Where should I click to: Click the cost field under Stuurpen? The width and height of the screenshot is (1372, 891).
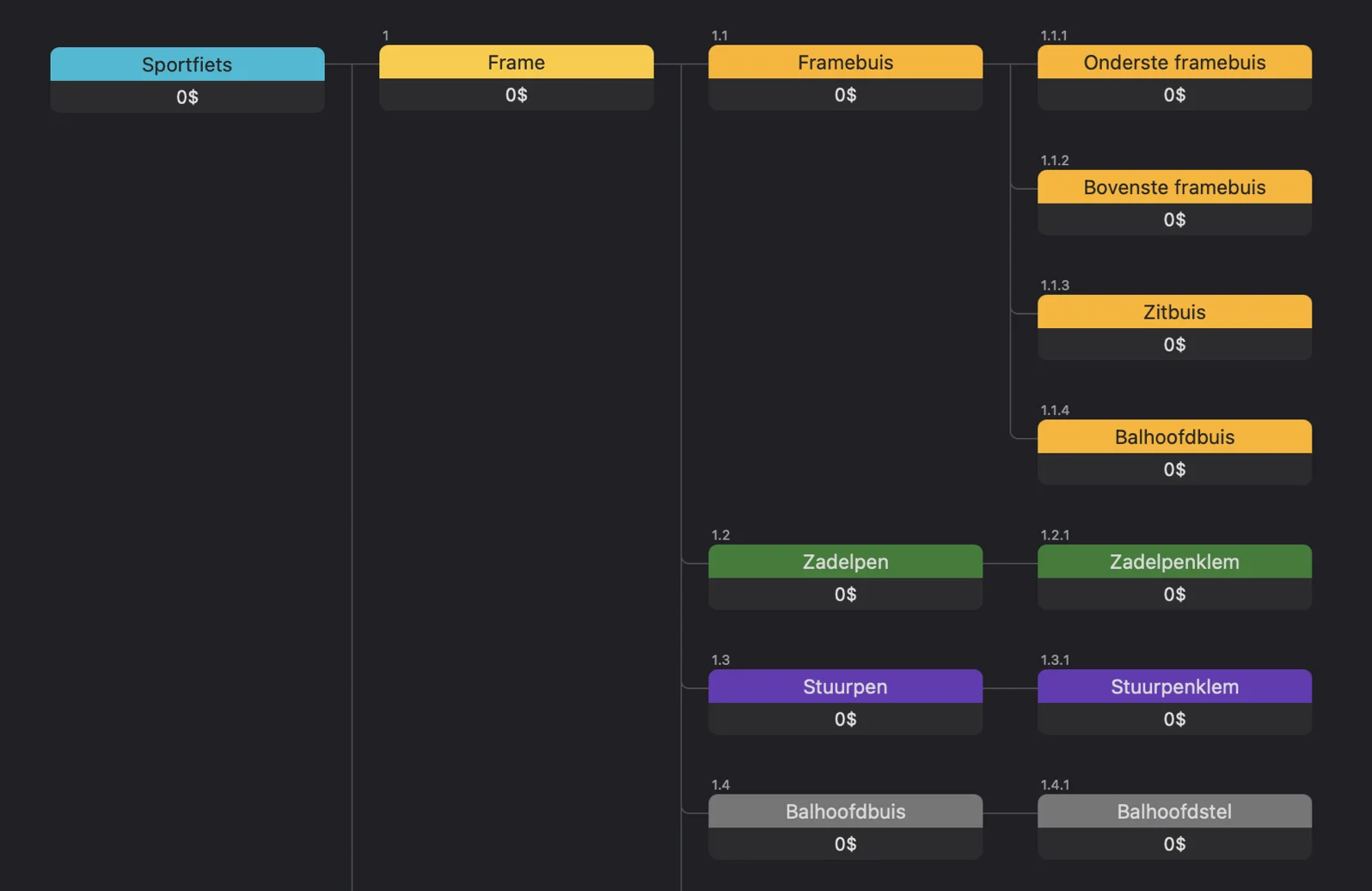click(x=845, y=719)
